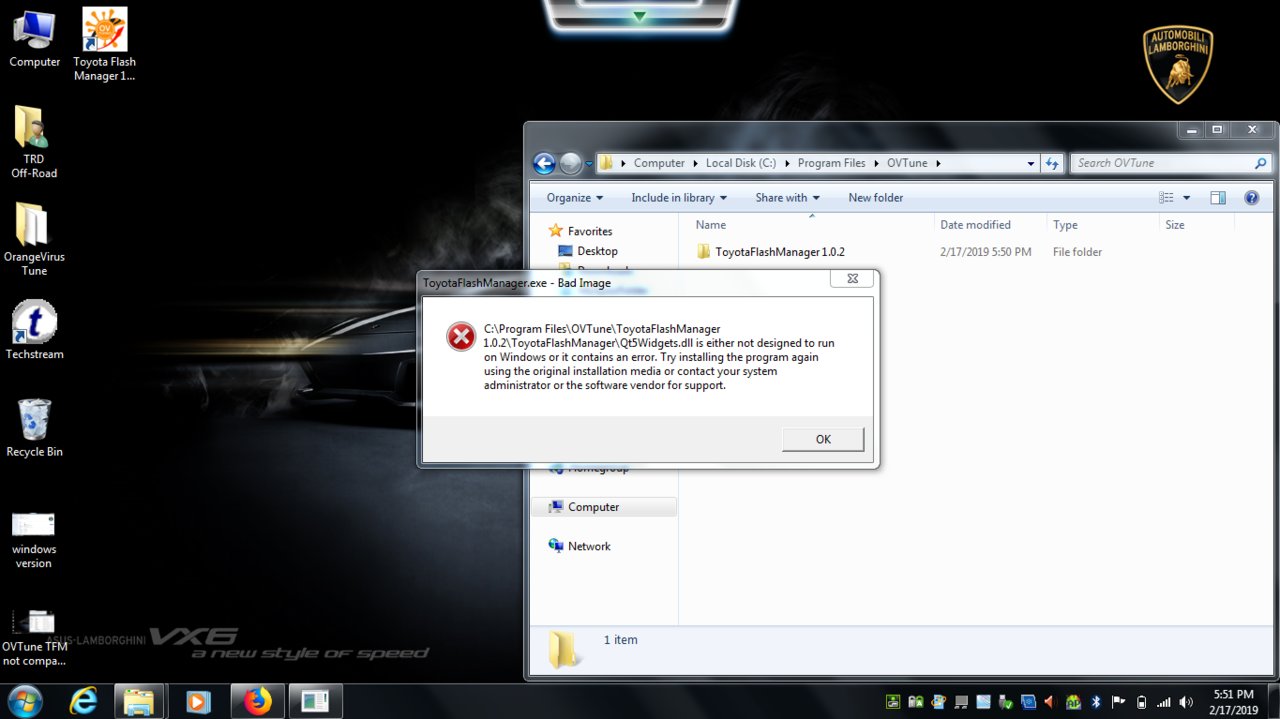Select the 'OVTune TFM not compa...' desktop file
Viewport: 1280px width, 719px height.
[x=34, y=638]
